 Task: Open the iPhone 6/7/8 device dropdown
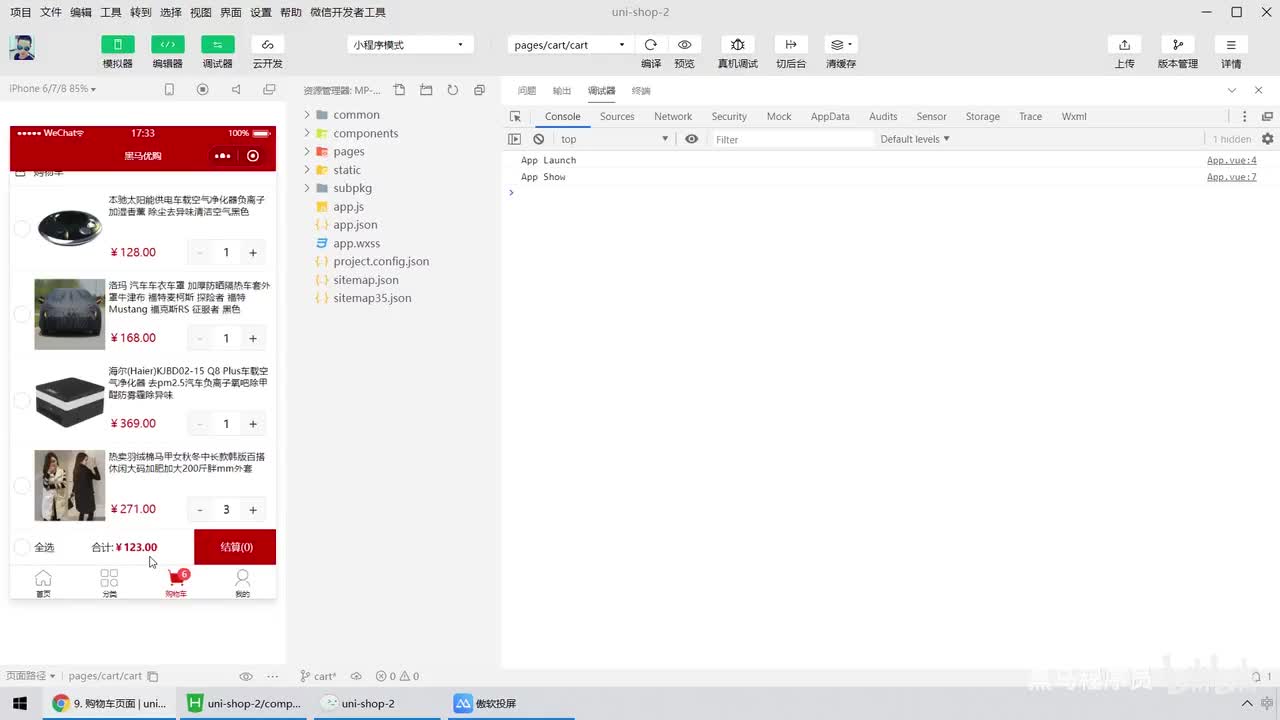coord(53,89)
